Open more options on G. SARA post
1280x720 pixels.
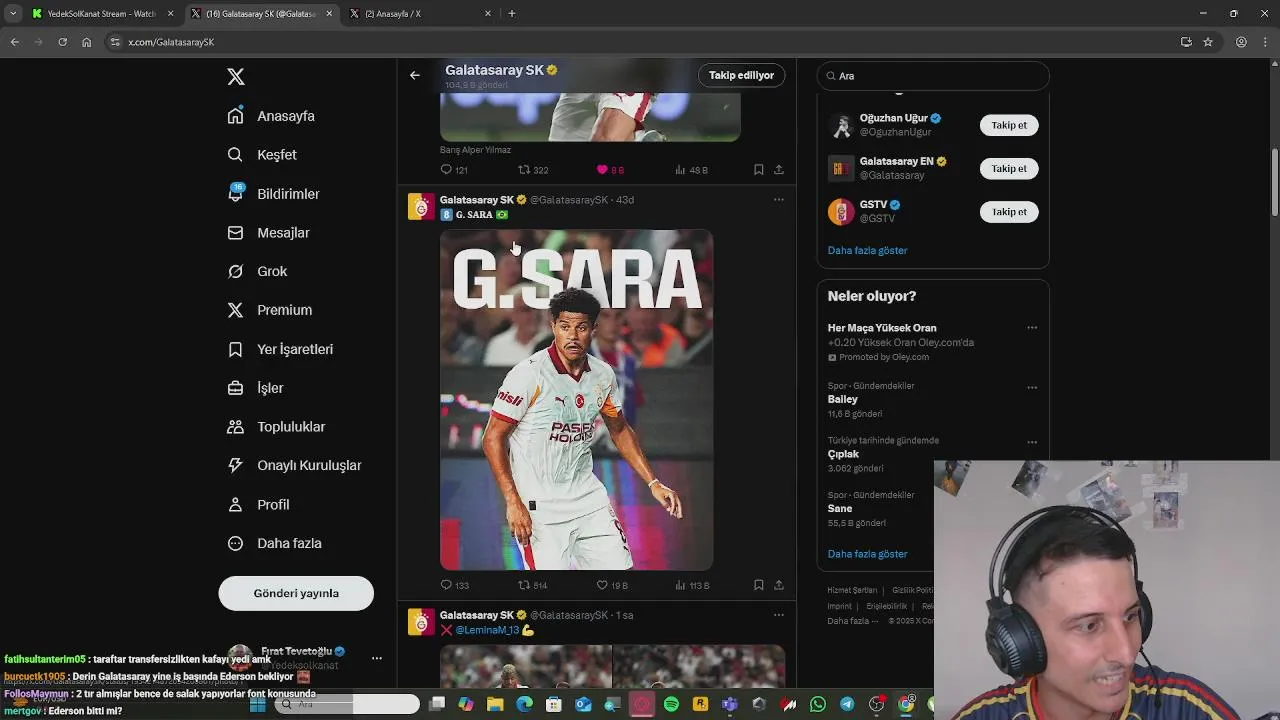(779, 200)
